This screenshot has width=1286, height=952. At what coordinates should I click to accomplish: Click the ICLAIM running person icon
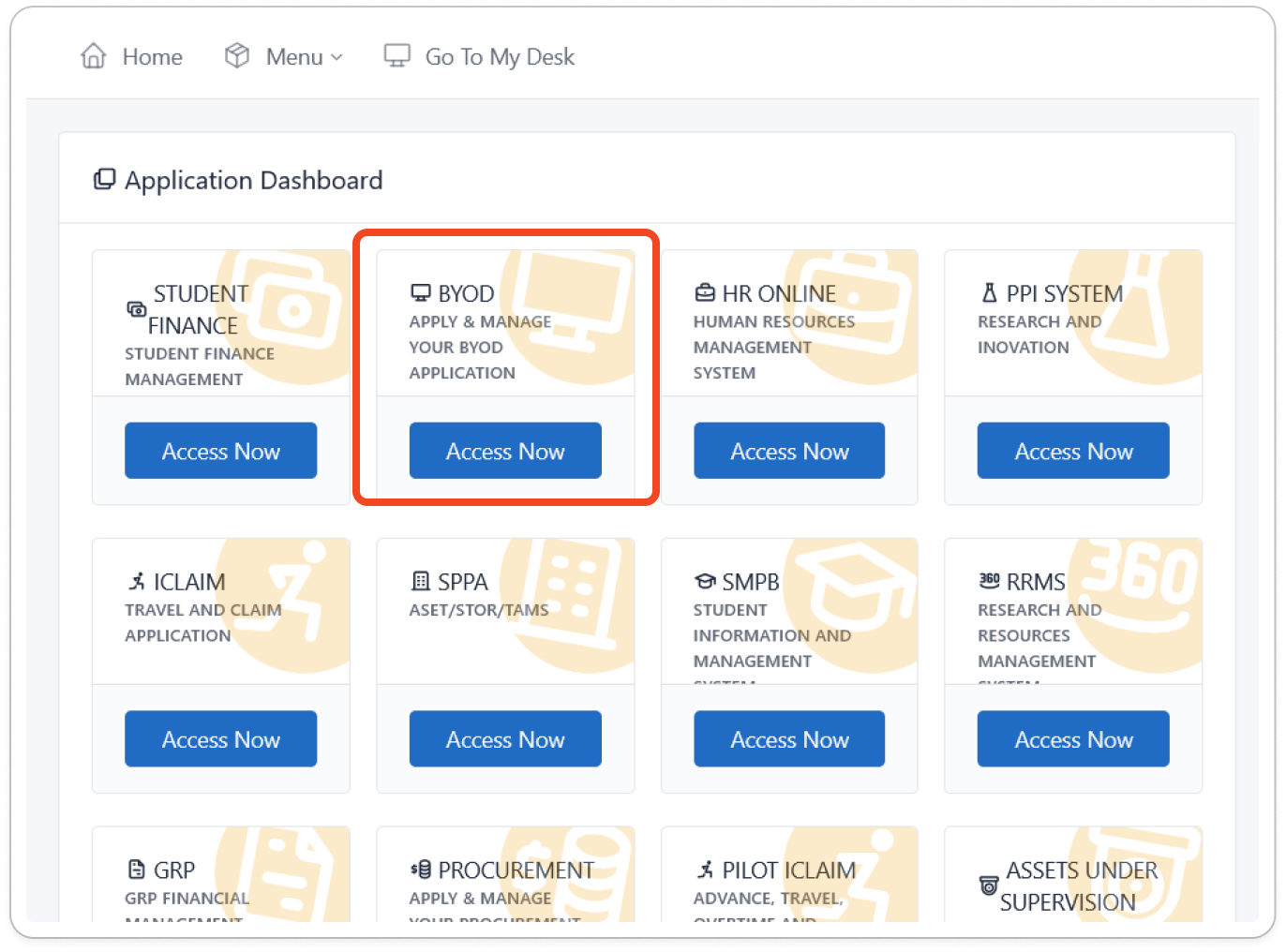point(137,582)
